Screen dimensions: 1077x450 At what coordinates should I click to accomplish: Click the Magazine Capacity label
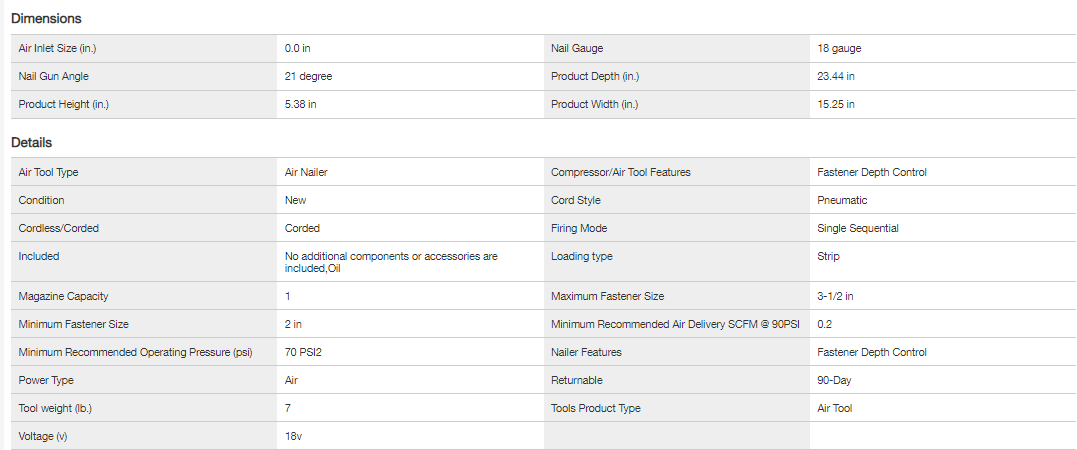pos(63,296)
